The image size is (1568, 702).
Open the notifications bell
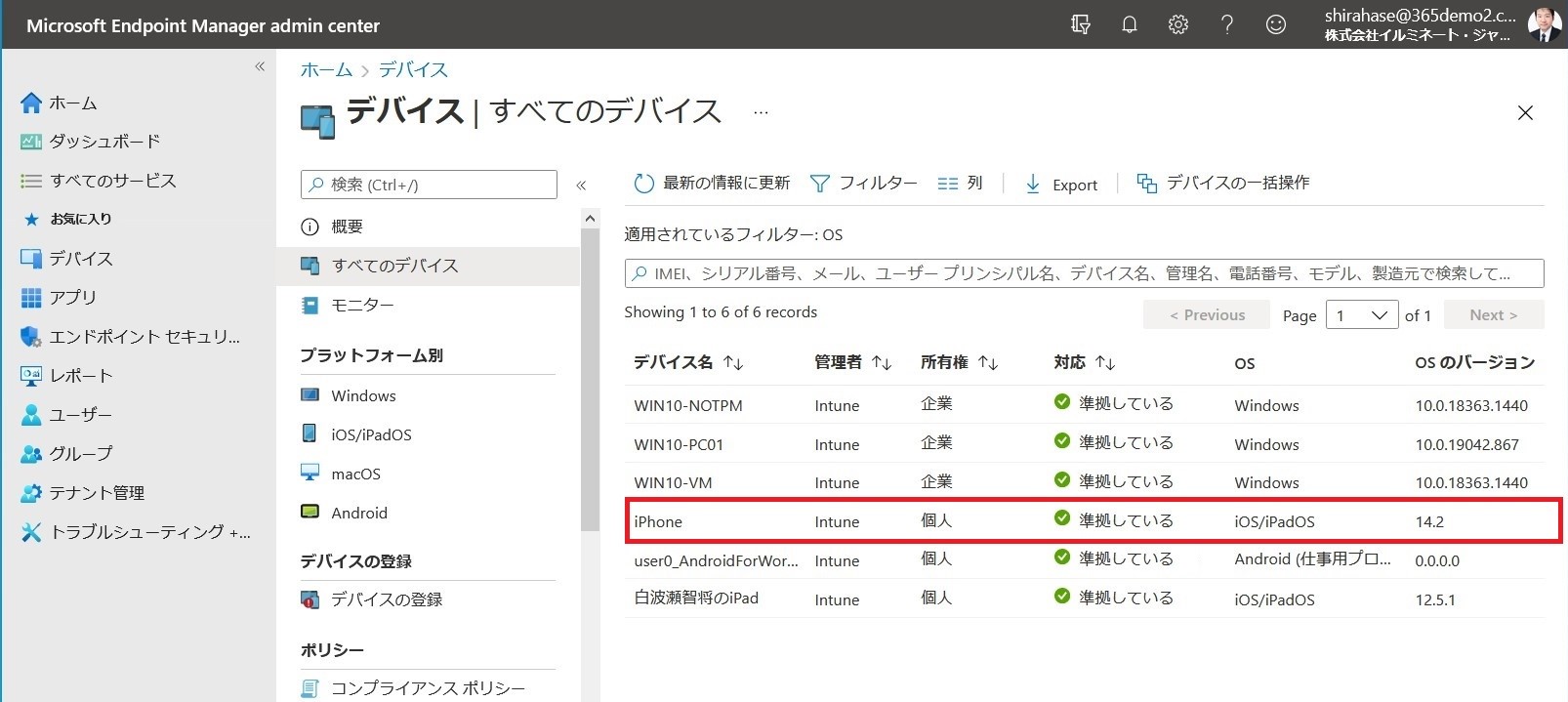(x=1130, y=24)
